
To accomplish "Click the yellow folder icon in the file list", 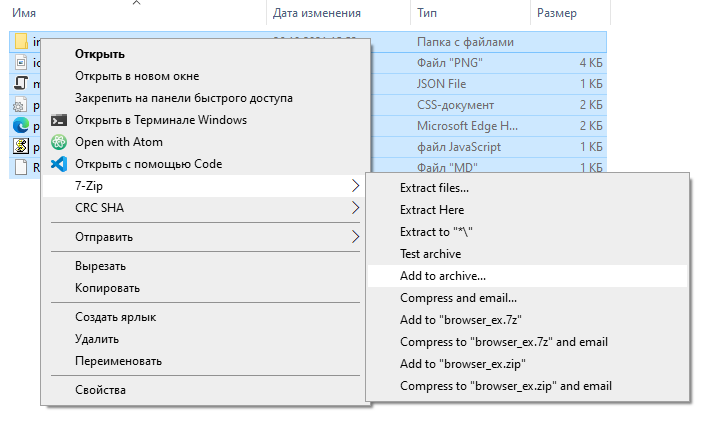I will (x=20, y=42).
